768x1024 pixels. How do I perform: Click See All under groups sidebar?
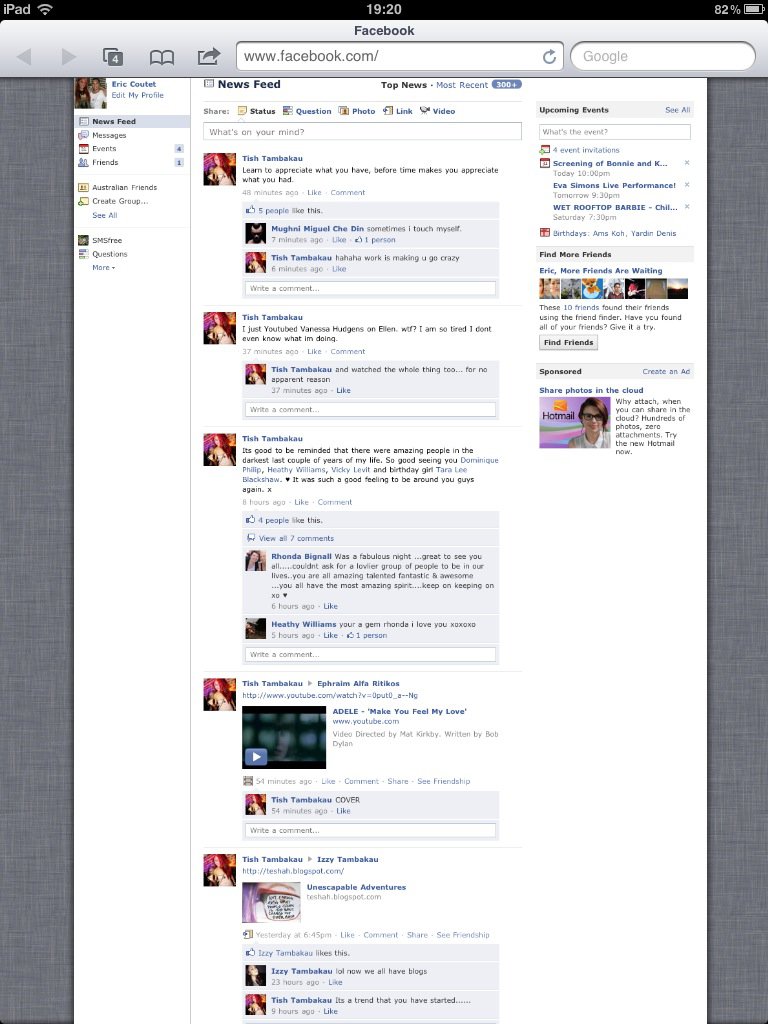coord(104,216)
